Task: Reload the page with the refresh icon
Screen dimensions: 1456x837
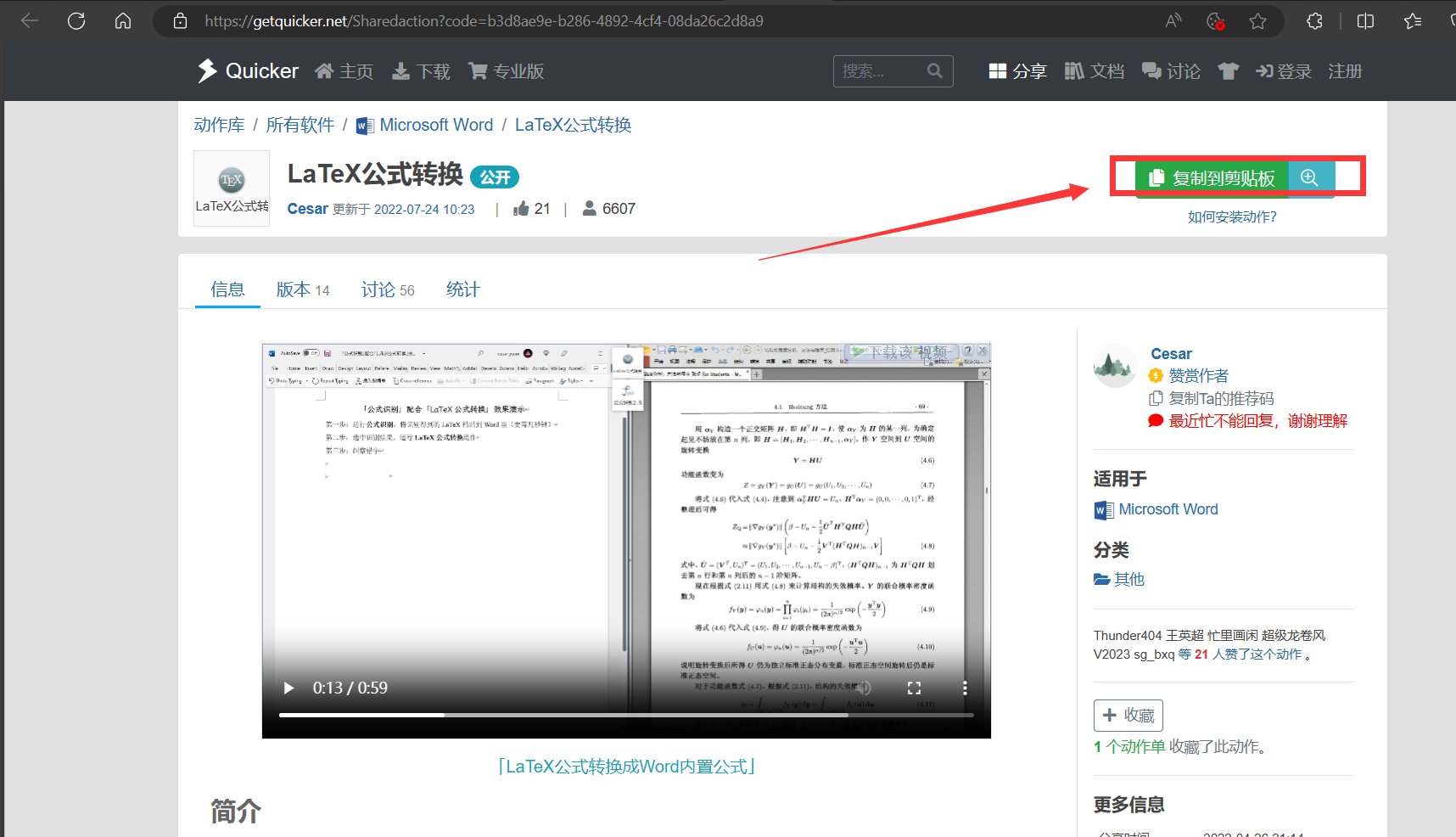Action: click(x=76, y=21)
